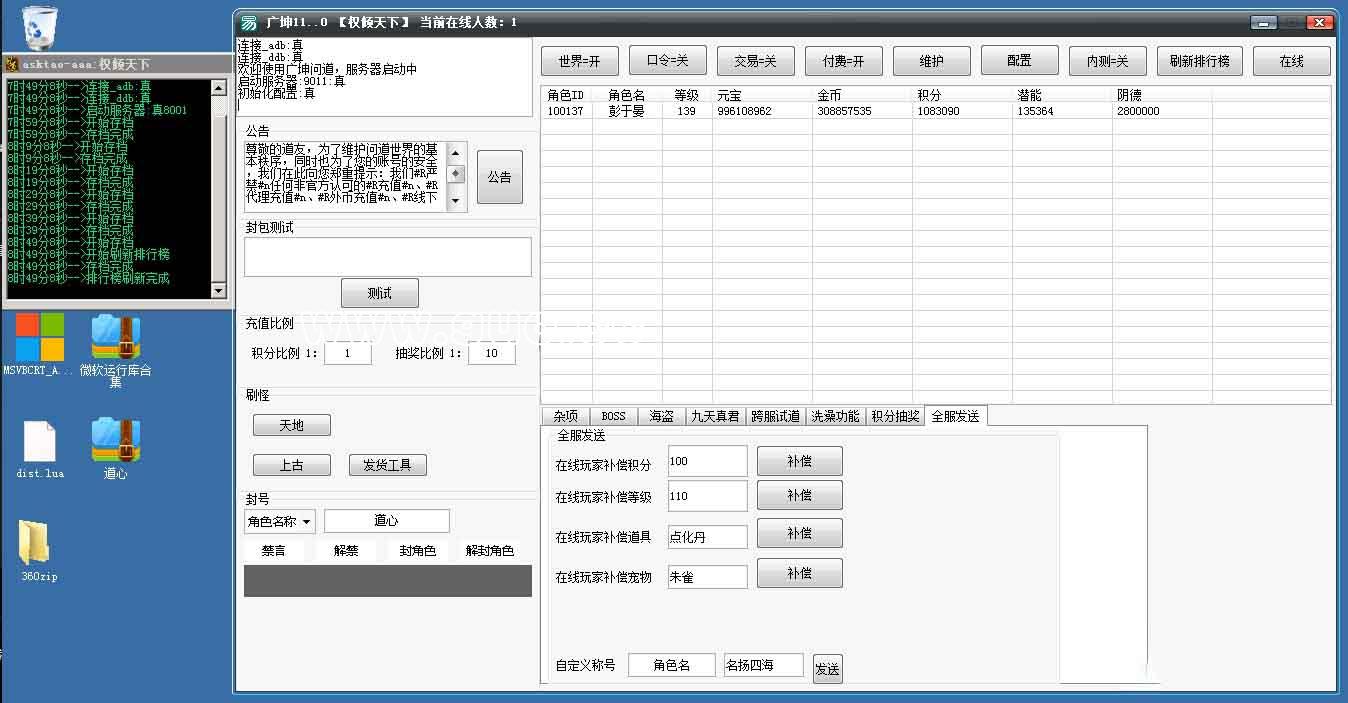Click the asktao console window icon
Screen dimensions: 1348x703
(12, 64)
